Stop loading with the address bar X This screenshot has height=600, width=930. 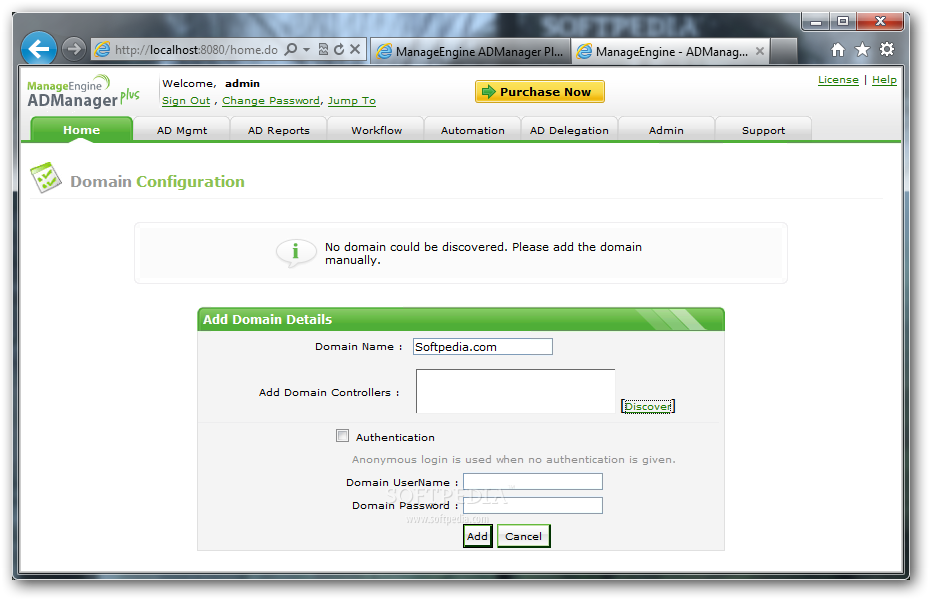[x=355, y=49]
